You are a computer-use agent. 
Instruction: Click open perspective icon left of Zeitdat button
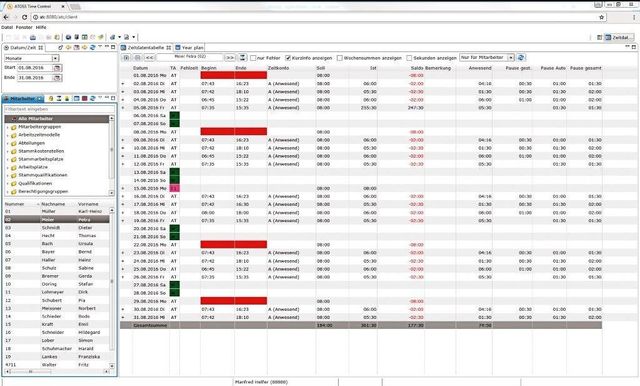pyautogui.click(x=600, y=37)
